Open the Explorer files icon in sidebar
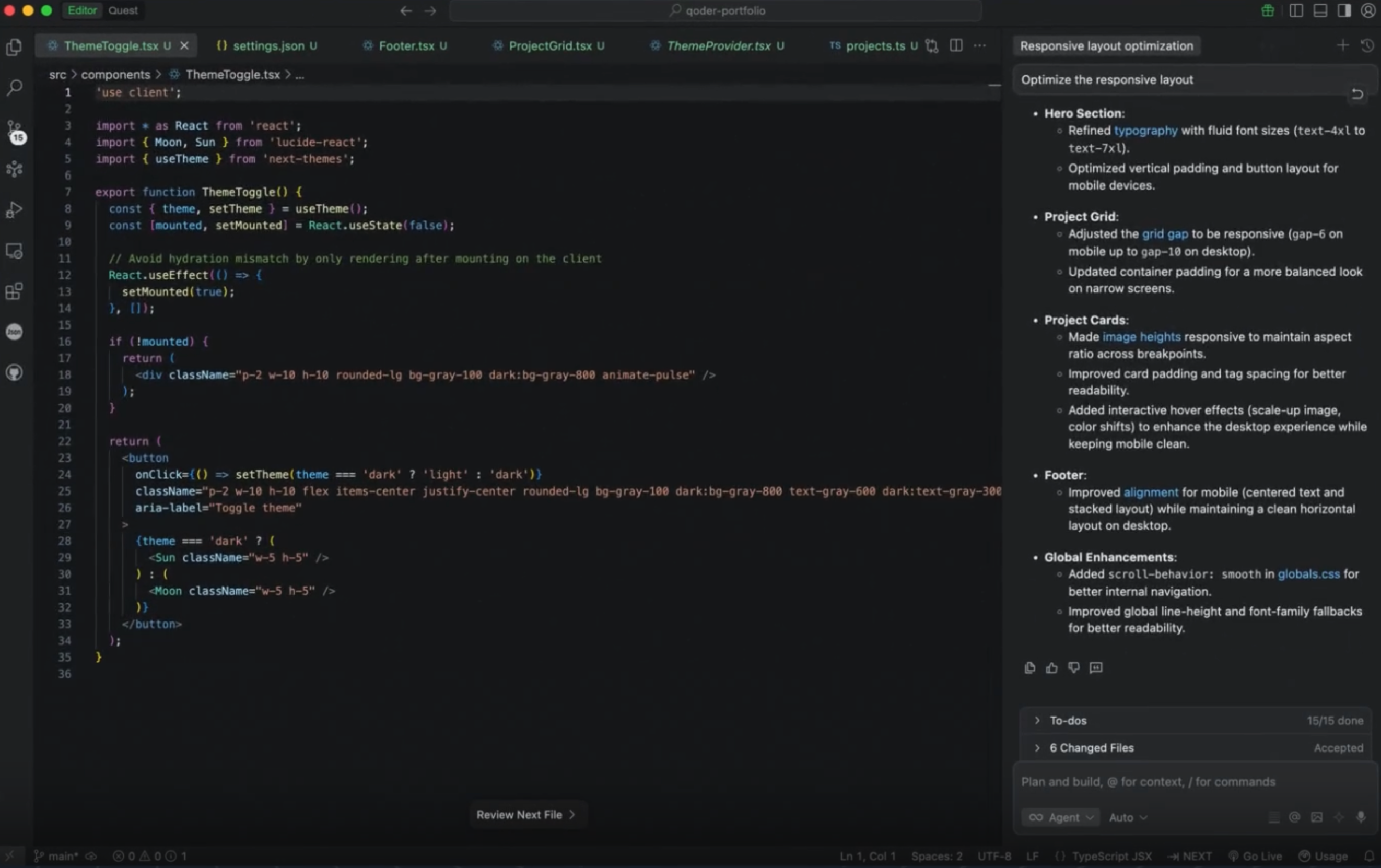Image resolution: width=1381 pixels, height=868 pixels. 14,47
